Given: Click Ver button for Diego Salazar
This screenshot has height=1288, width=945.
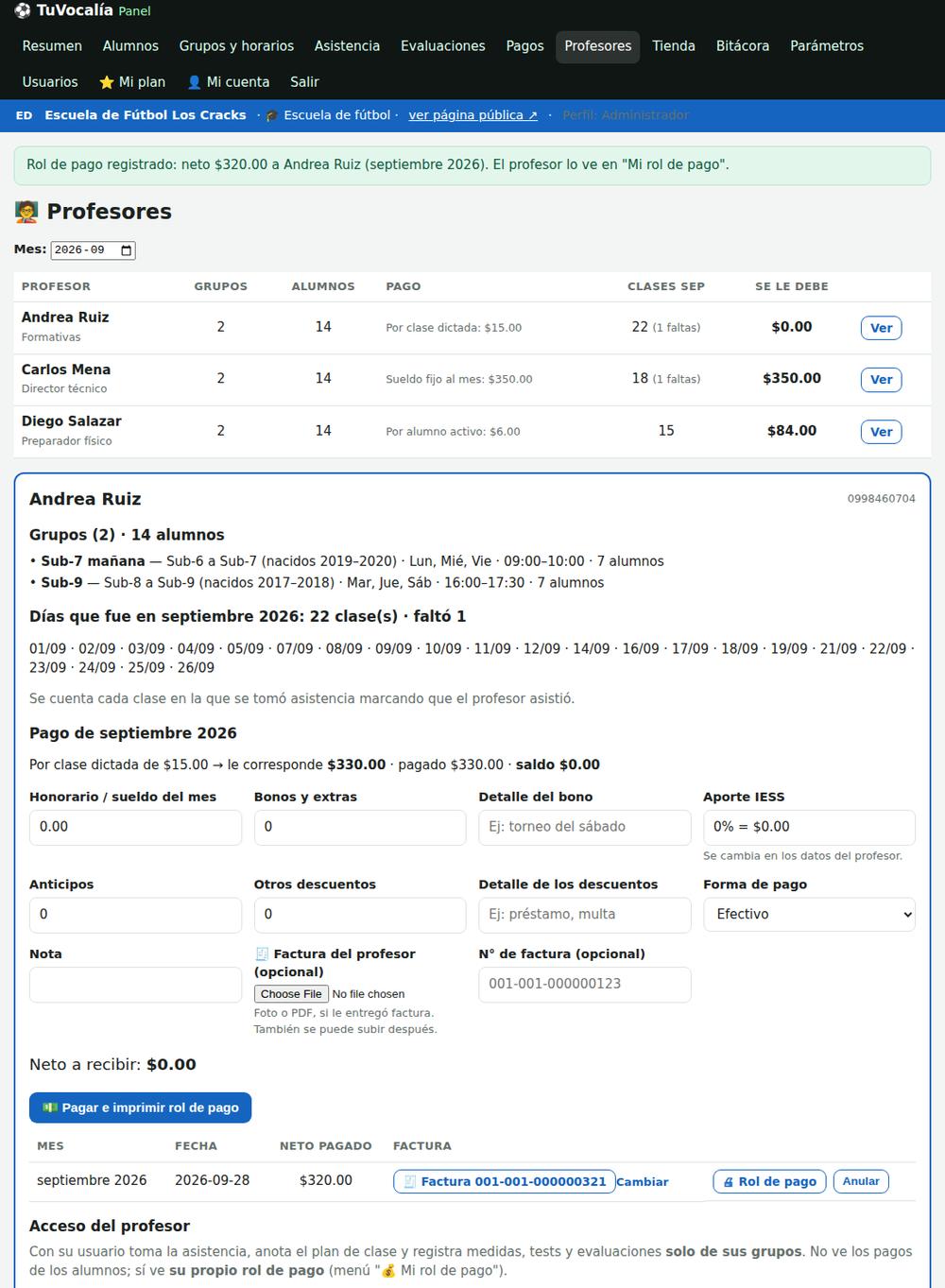Looking at the screenshot, I should 881,432.
